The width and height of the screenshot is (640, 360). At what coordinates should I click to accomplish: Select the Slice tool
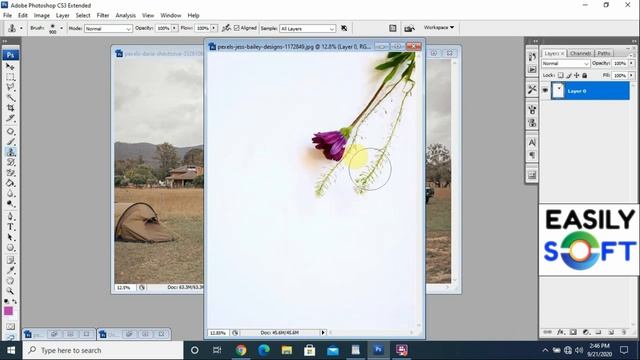[10, 119]
